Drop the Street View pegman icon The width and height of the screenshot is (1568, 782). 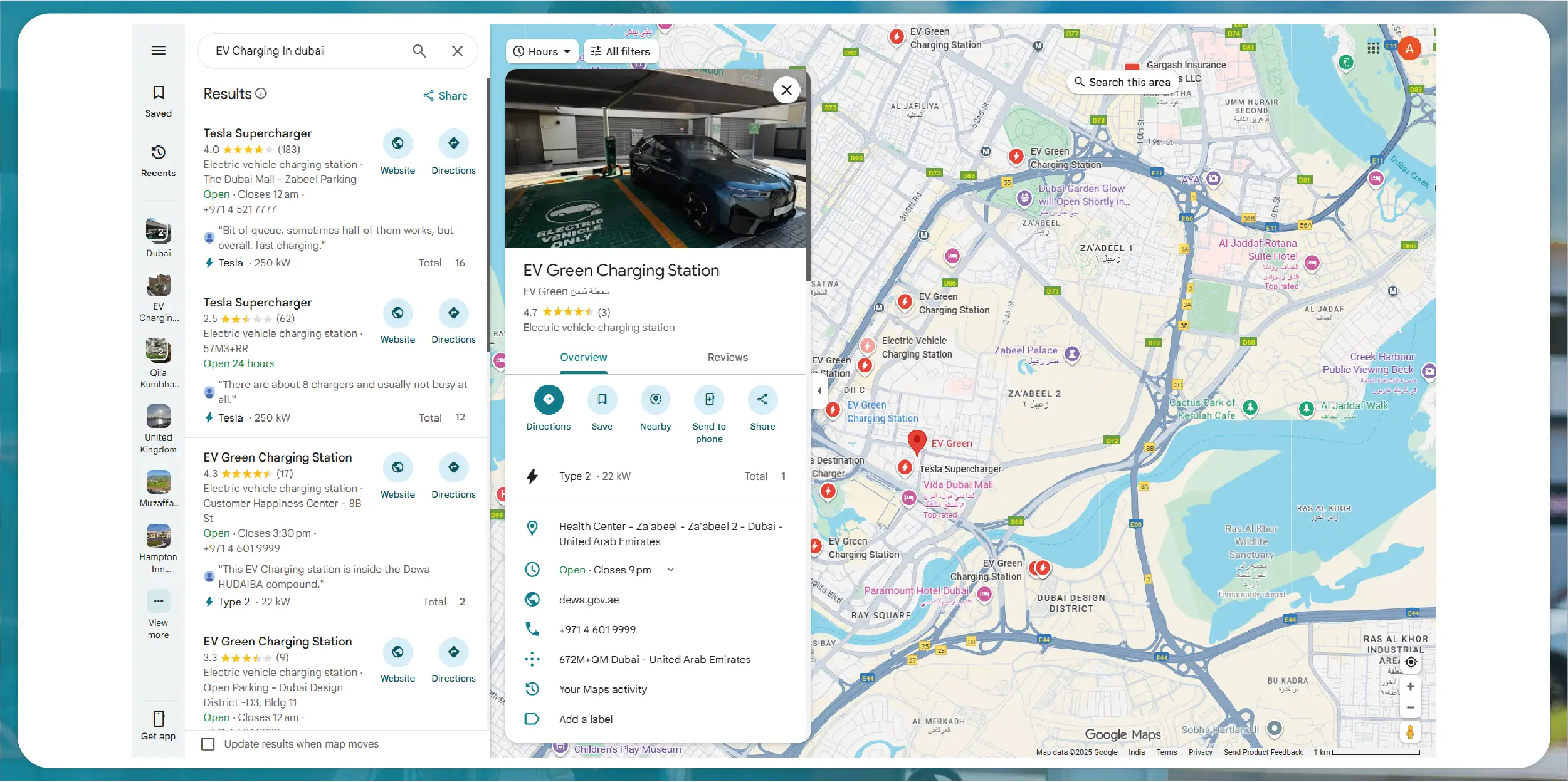(x=1409, y=732)
